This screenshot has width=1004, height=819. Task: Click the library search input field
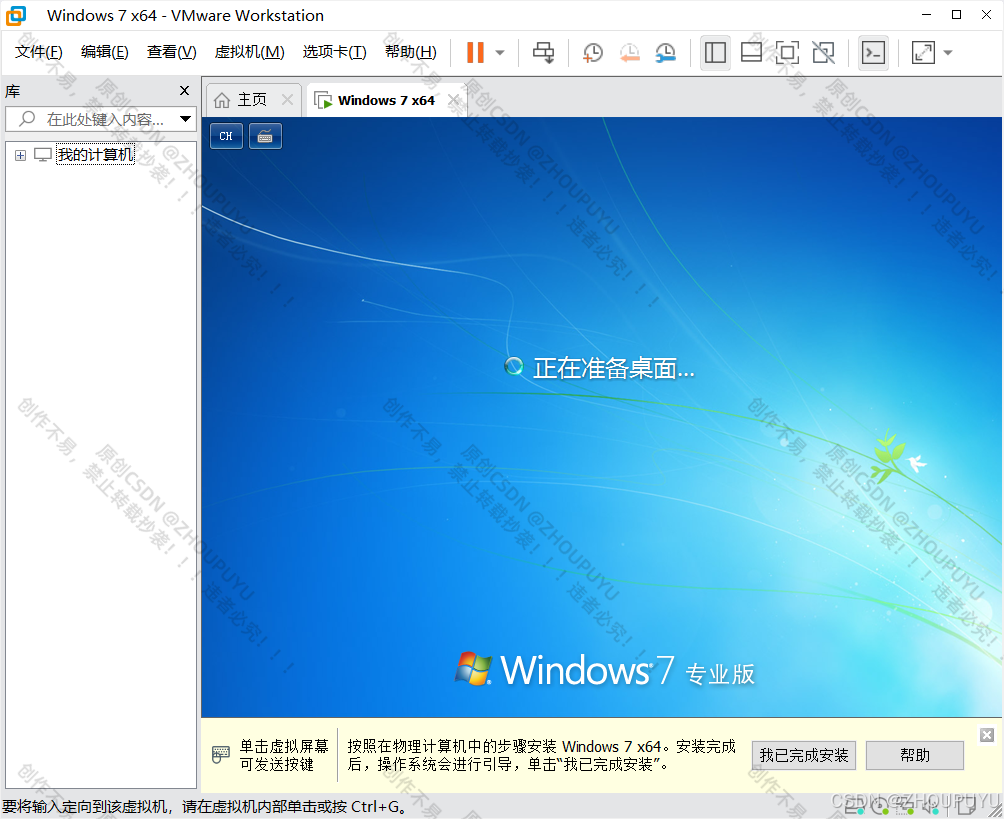click(x=102, y=119)
